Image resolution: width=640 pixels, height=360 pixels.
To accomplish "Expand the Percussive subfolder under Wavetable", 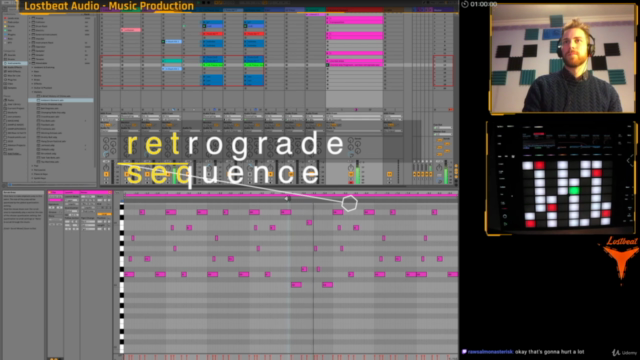I will 32,170.
